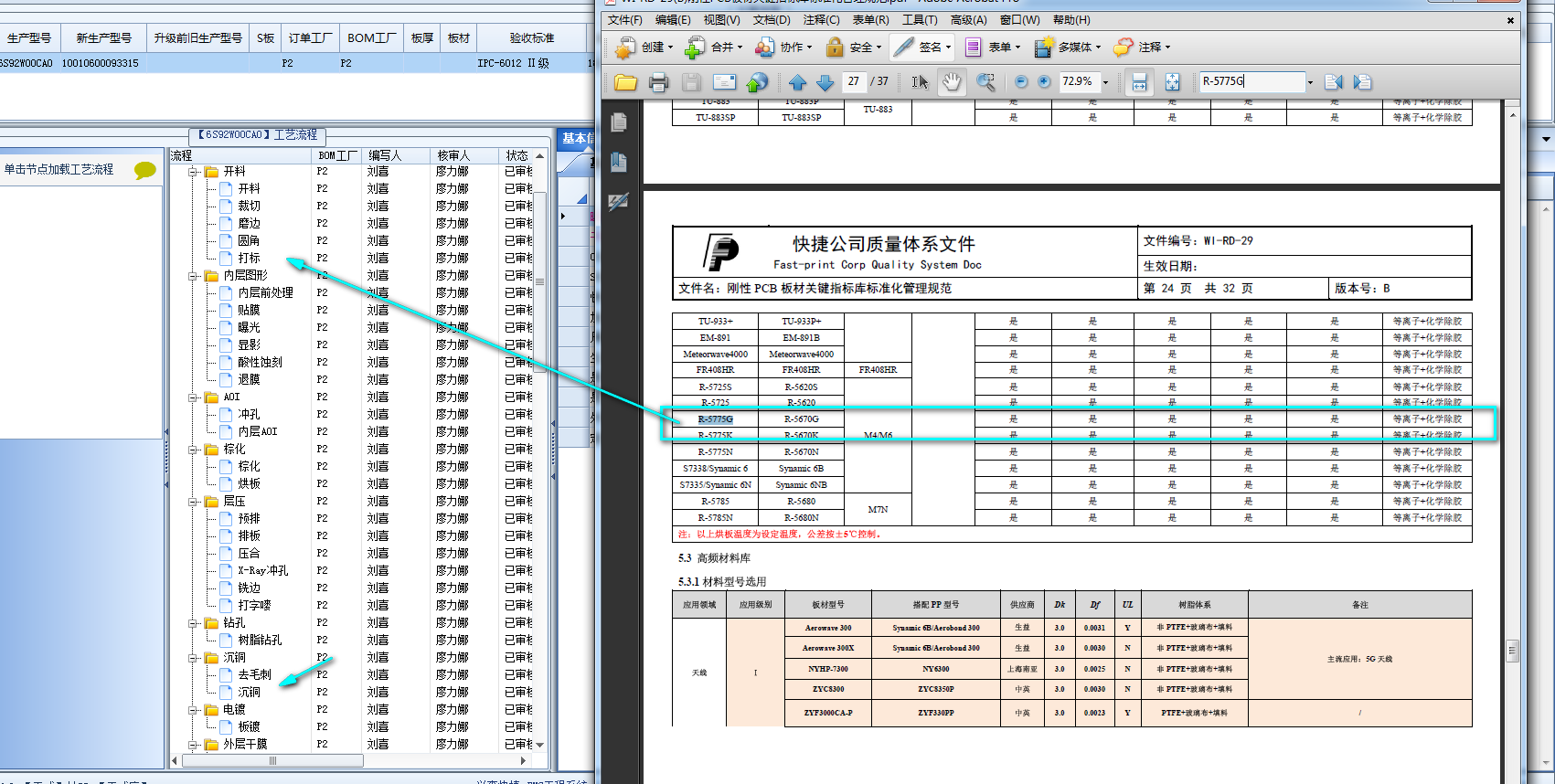Click the yellow speech bubble hint icon
The image size is (1555, 784).
(x=144, y=170)
